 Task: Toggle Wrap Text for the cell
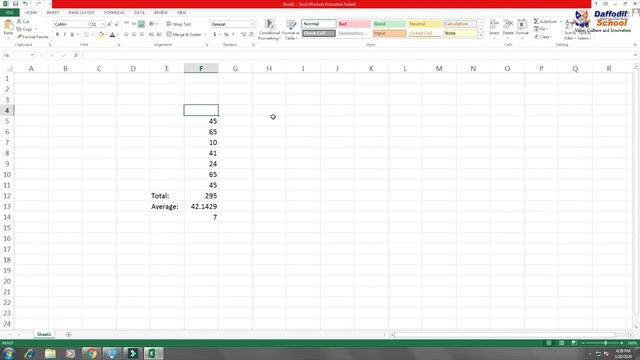pos(179,24)
